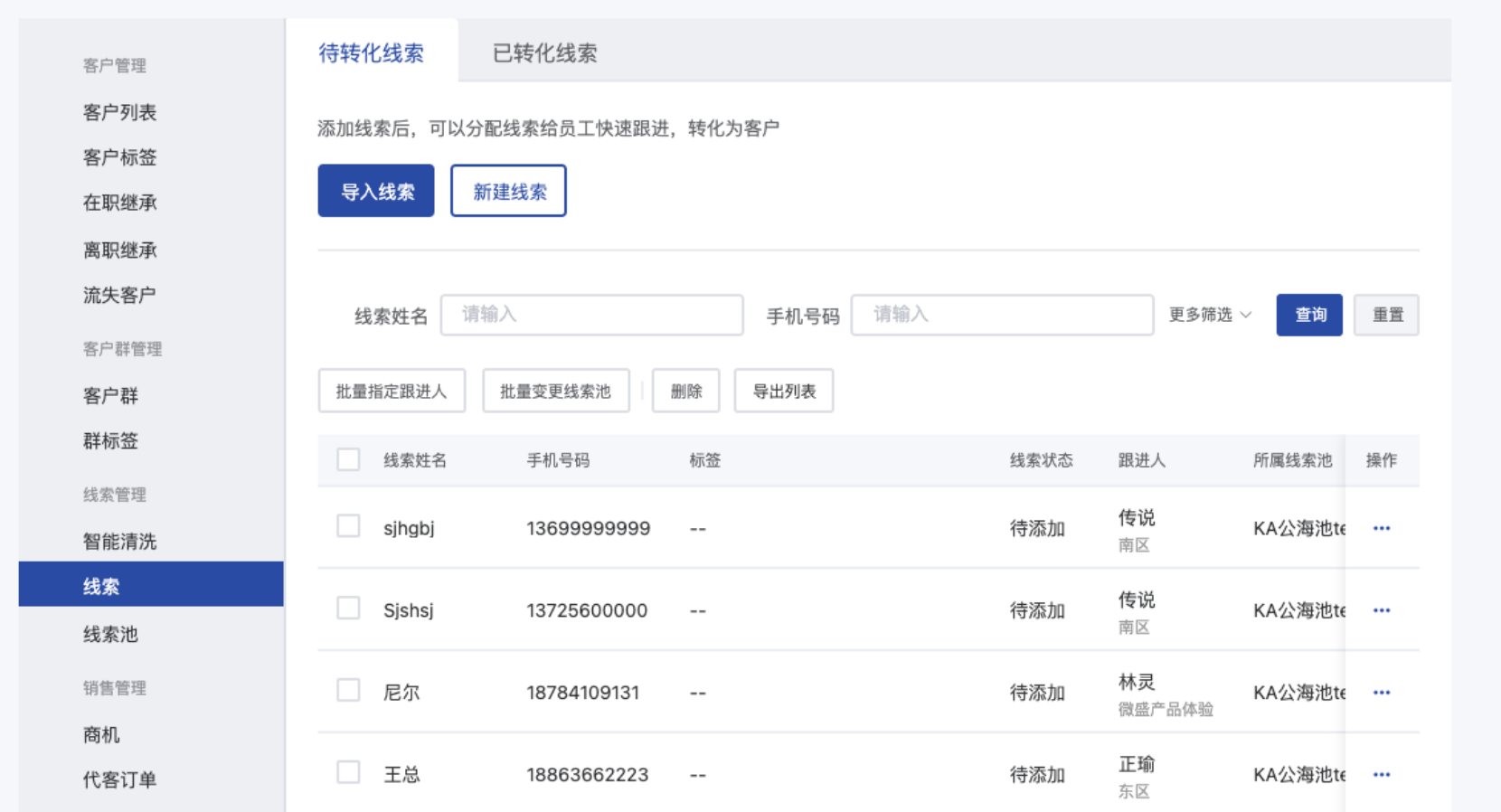This screenshot has width=1501, height=812.
Task: Click the 新建线索 button
Action: point(508,191)
